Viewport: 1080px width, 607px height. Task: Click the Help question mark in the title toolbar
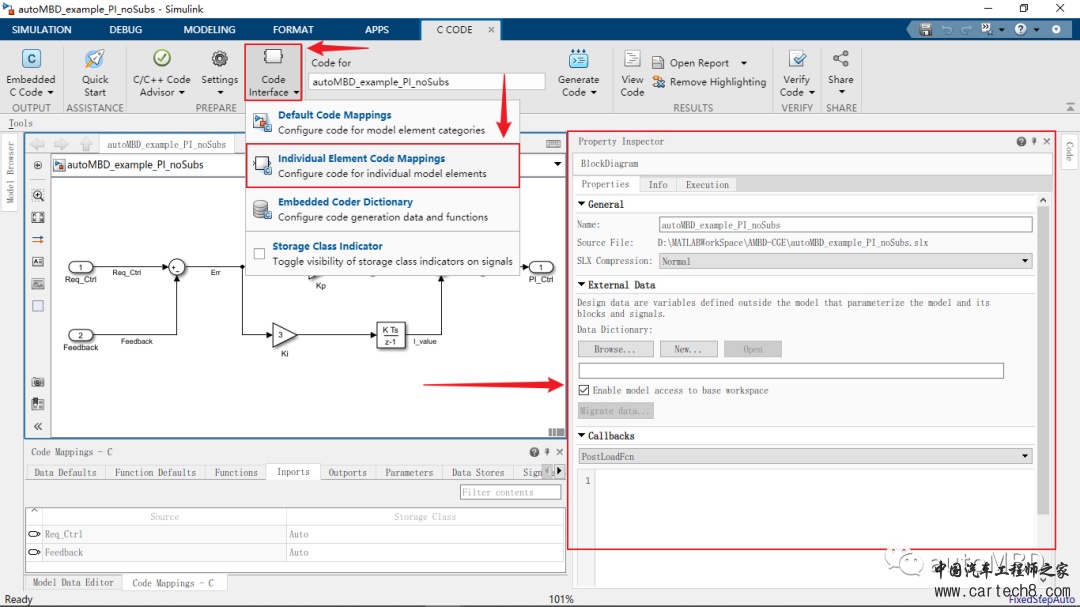pos(1020,30)
